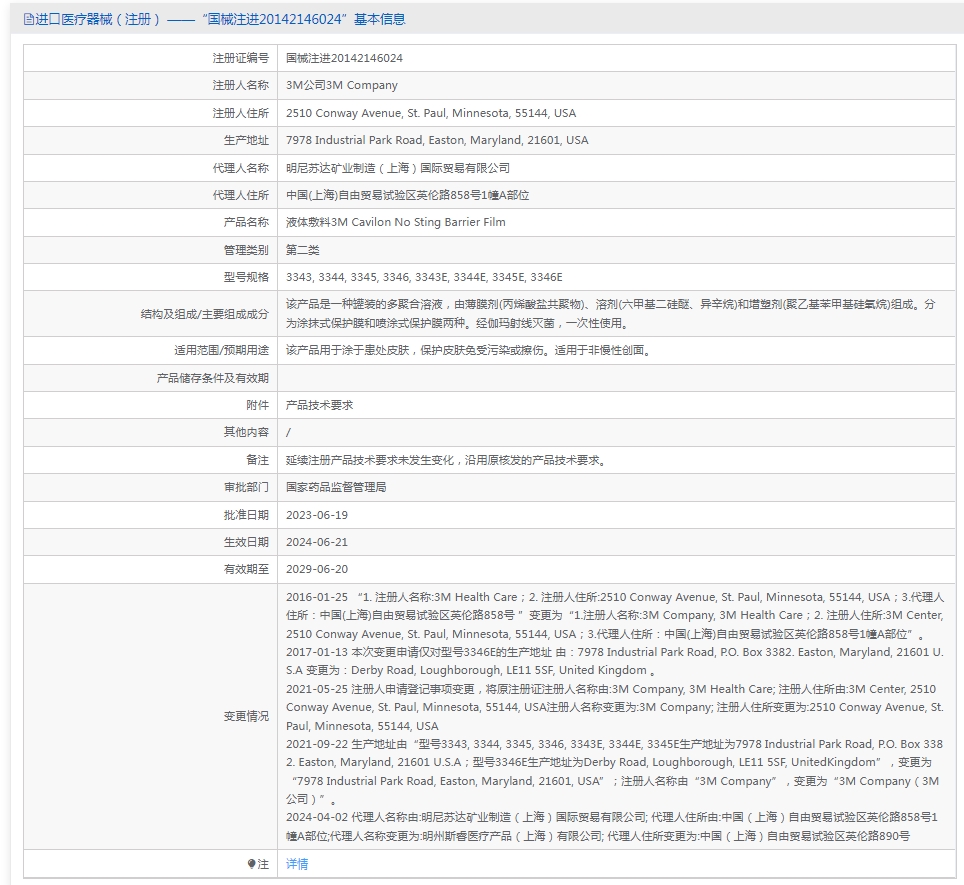Click the 产品储存条件及有效期 label
This screenshot has width=964, height=885.
point(213,378)
